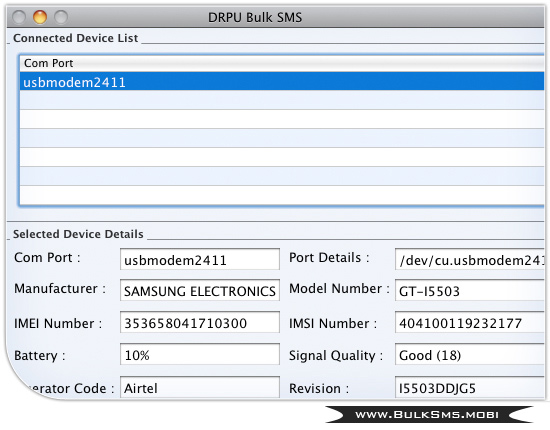Click the IMEI Number field
This screenshot has width=550, height=430.
pyautogui.click(x=200, y=322)
